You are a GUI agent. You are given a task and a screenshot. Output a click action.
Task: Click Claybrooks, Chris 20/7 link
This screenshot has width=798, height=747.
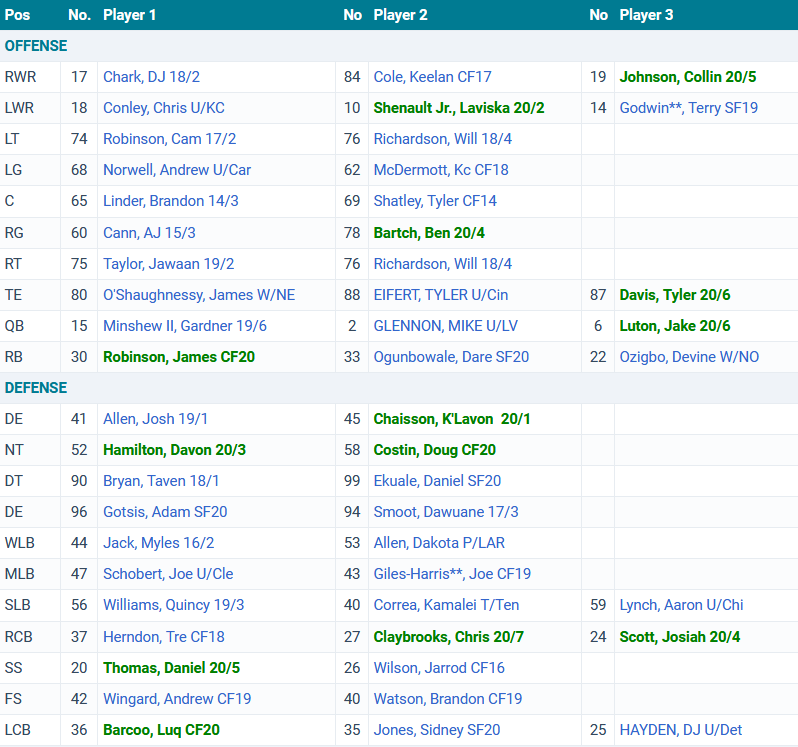click(x=448, y=638)
